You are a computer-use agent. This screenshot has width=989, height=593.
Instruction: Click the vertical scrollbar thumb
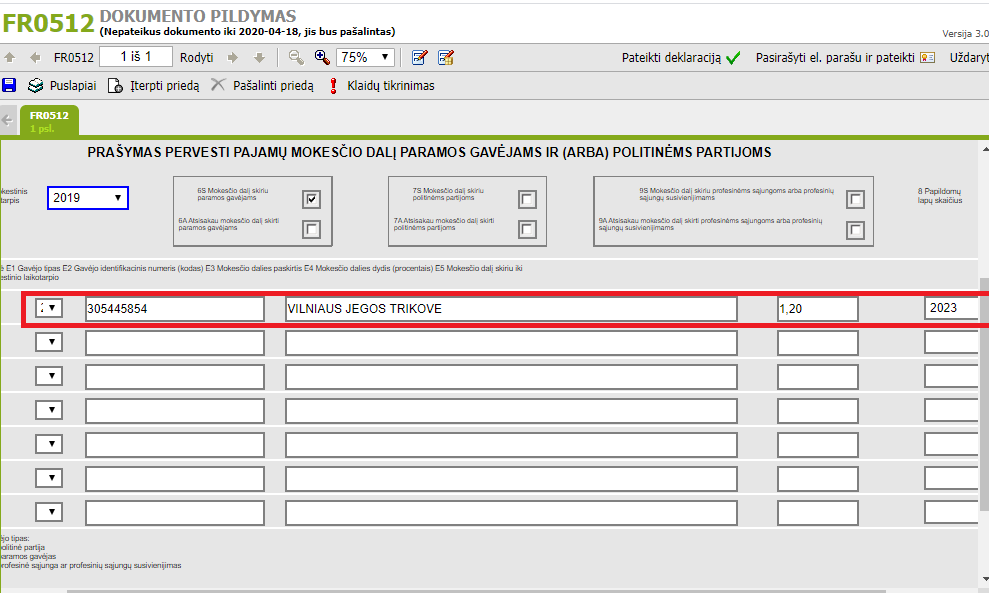(984, 394)
